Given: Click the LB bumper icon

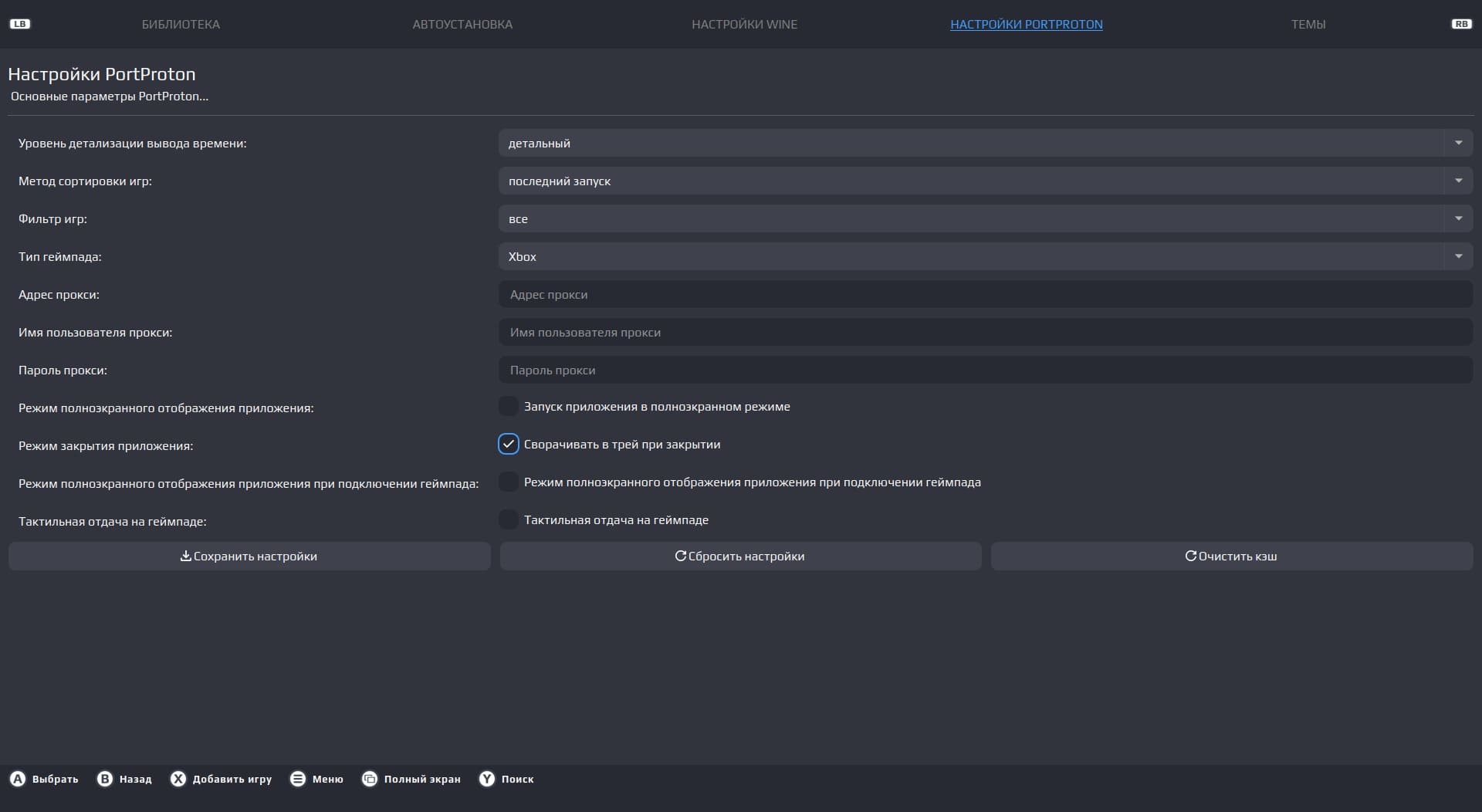Looking at the screenshot, I should click(x=19, y=24).
